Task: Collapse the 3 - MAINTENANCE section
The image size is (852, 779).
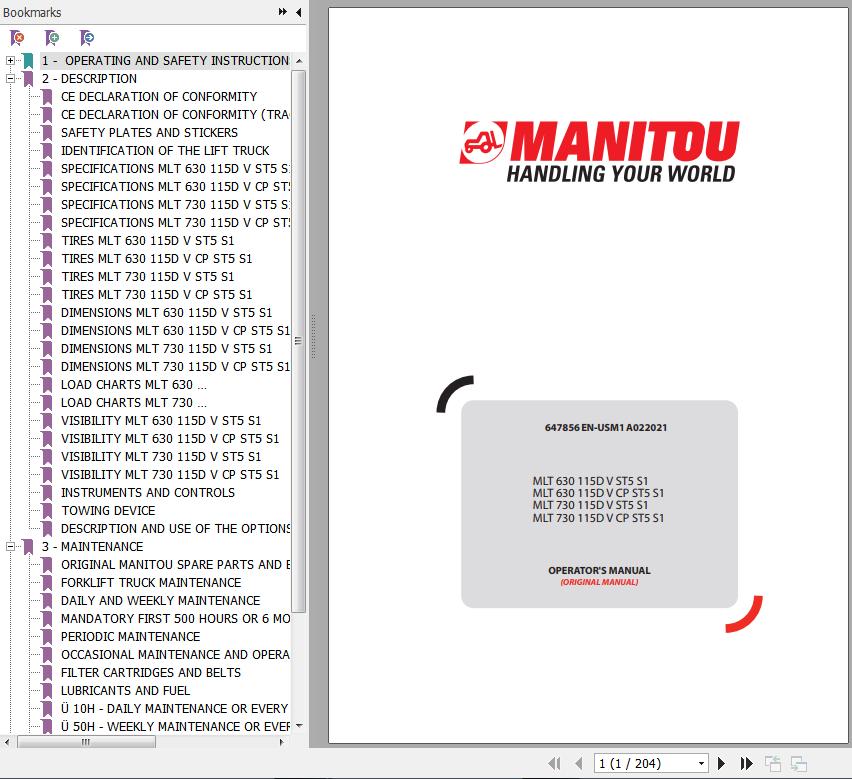Action: click(x=10, y=546)
